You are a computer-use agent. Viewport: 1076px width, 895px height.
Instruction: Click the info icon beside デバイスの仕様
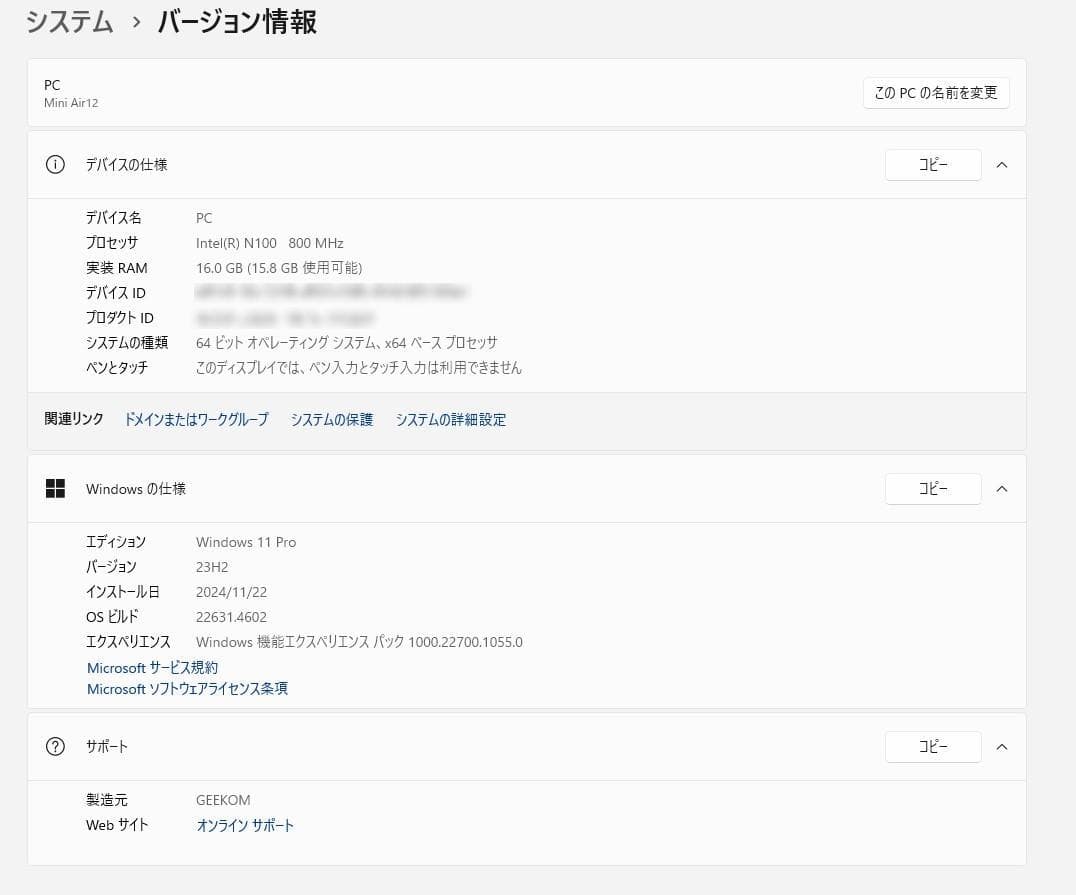55,165
